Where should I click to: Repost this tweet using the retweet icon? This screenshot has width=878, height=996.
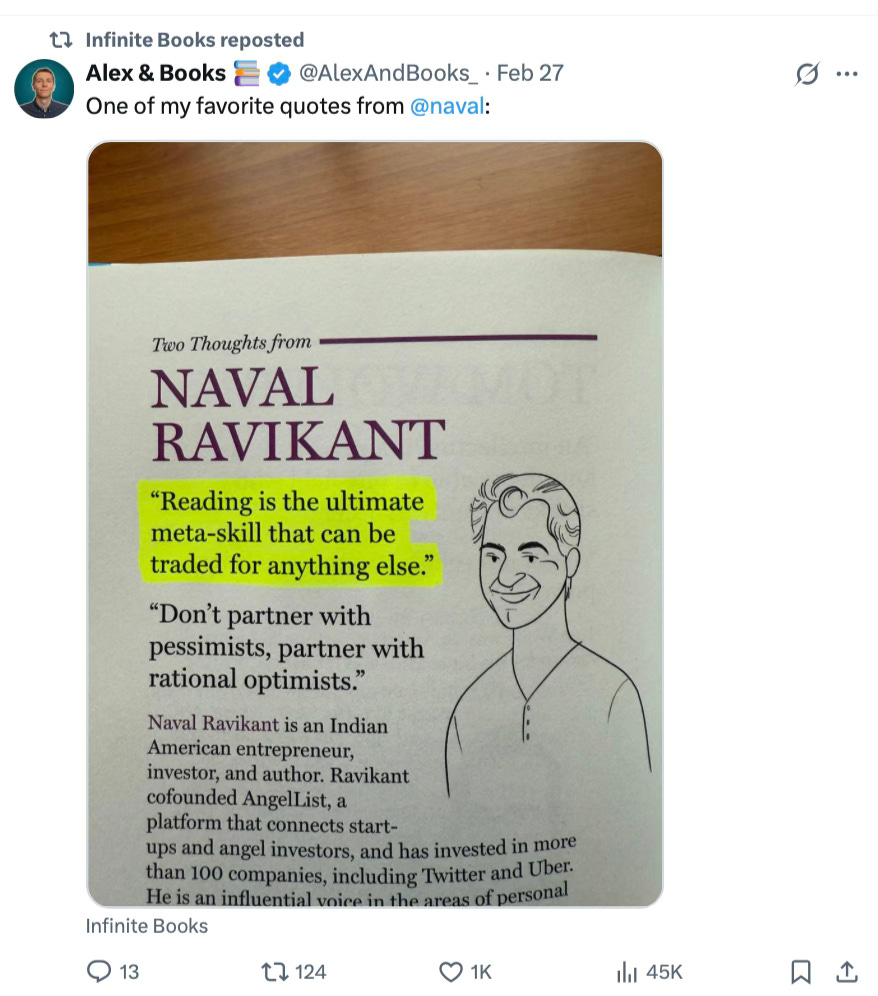pyautogui.click(x=275, y=971)
